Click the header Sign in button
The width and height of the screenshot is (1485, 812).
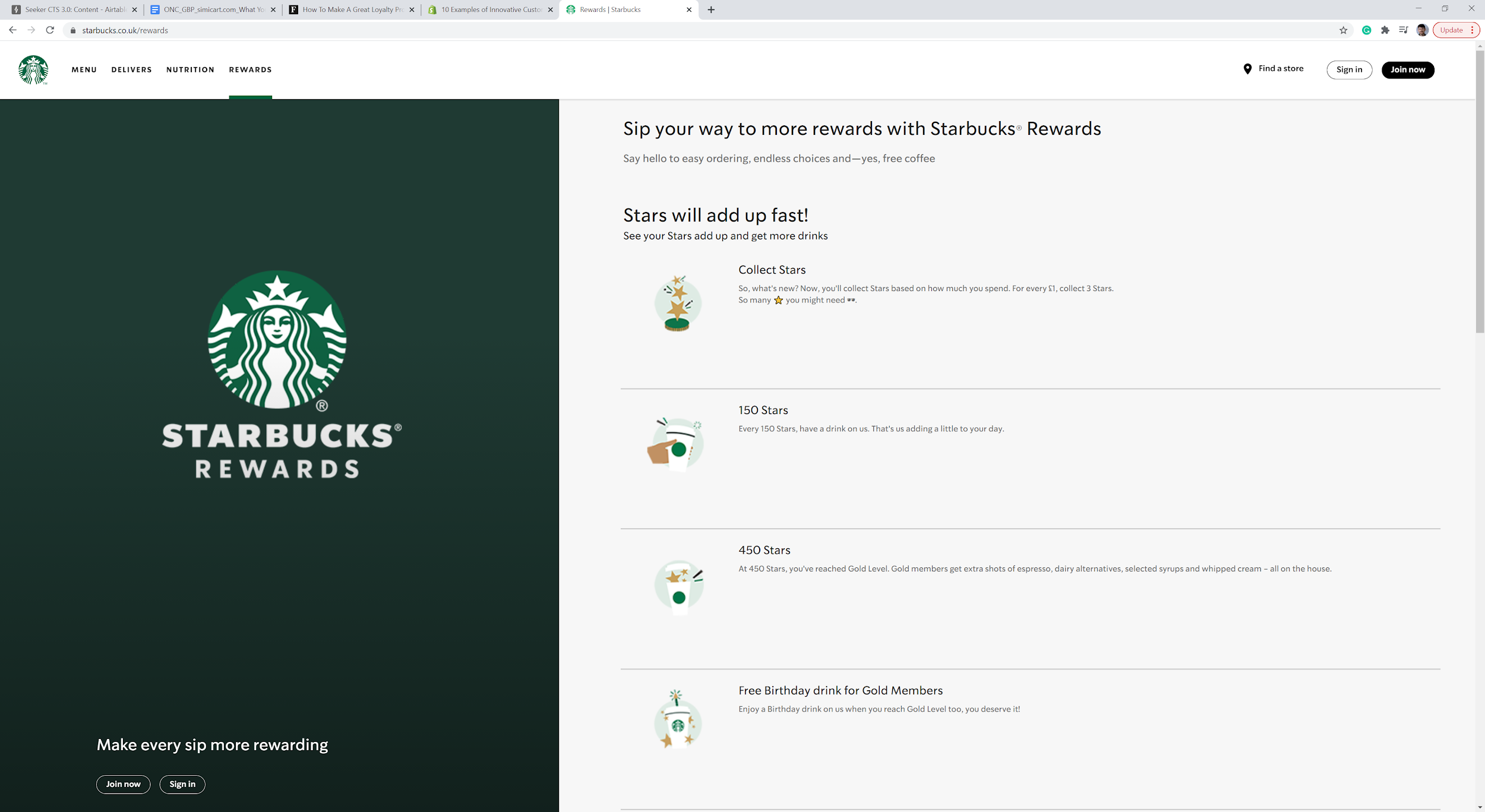(1349, 69)
